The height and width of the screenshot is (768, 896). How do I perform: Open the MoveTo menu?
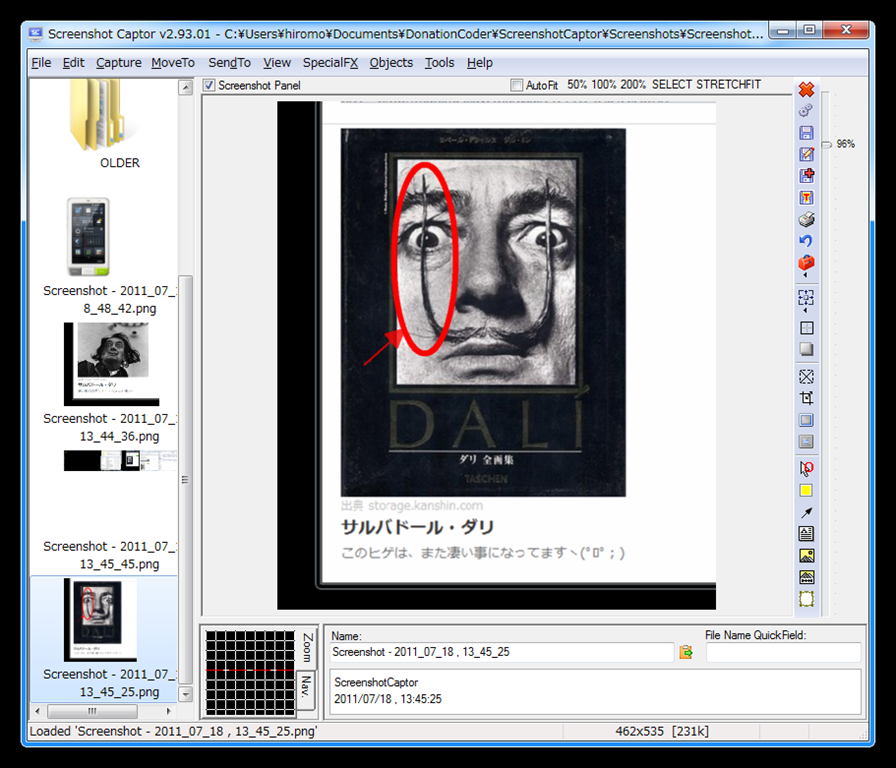tap(173, 63)
